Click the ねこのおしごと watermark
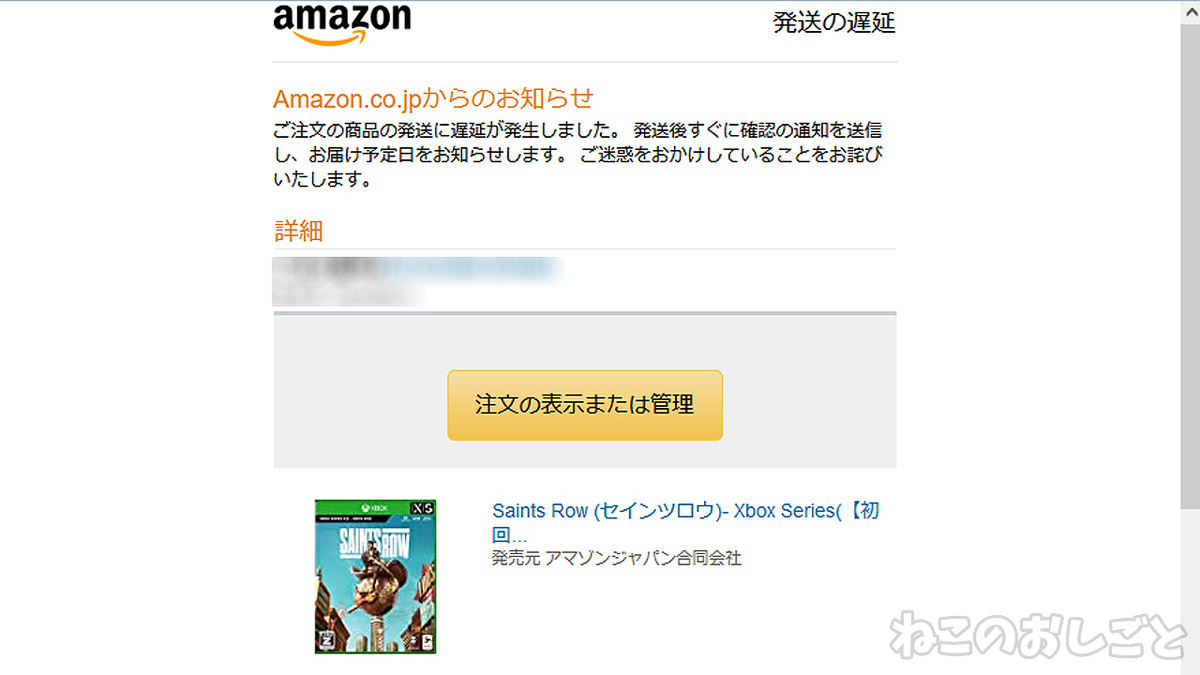 pos(1037,636)
